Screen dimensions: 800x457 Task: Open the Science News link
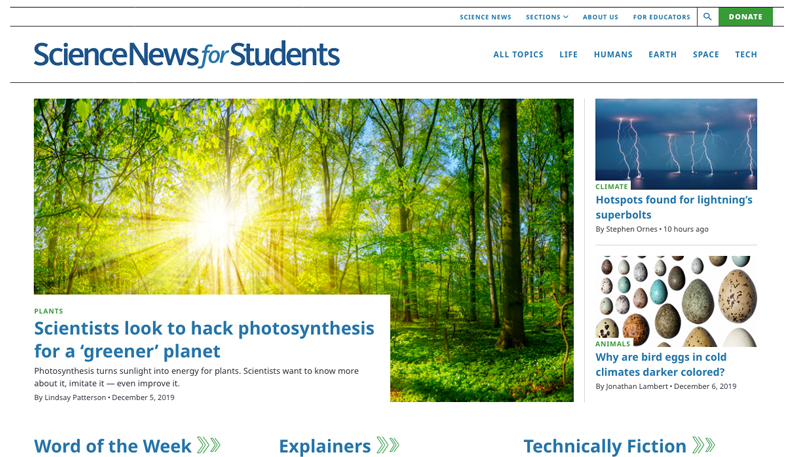[485, 17]
